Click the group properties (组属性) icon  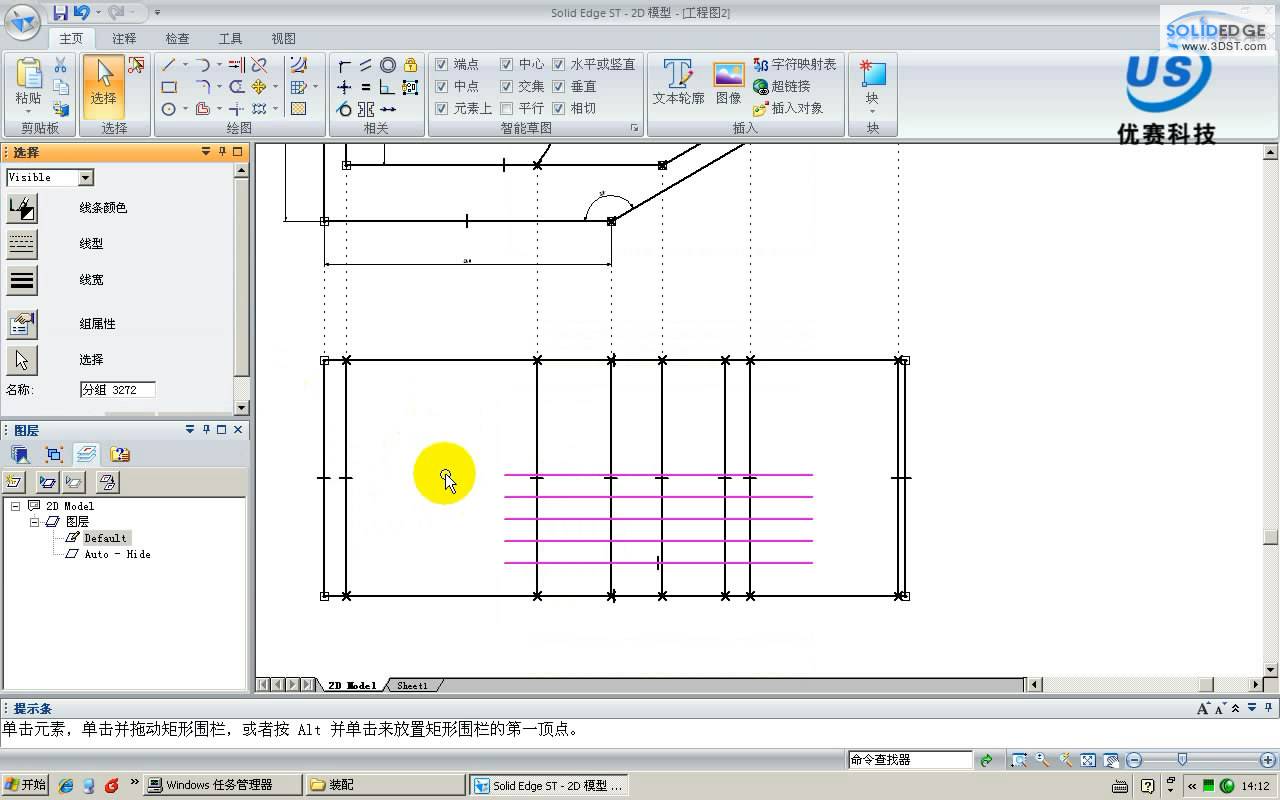click(x=22, y=324)
